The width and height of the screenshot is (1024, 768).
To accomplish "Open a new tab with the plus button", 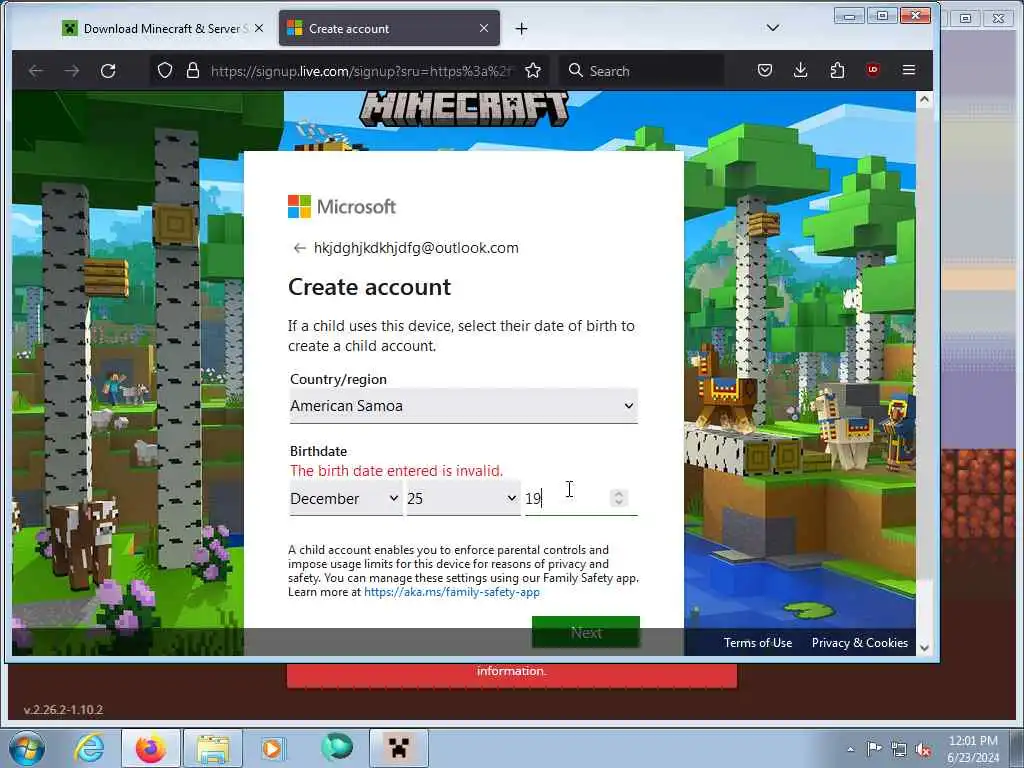I will tap(521, 29).
